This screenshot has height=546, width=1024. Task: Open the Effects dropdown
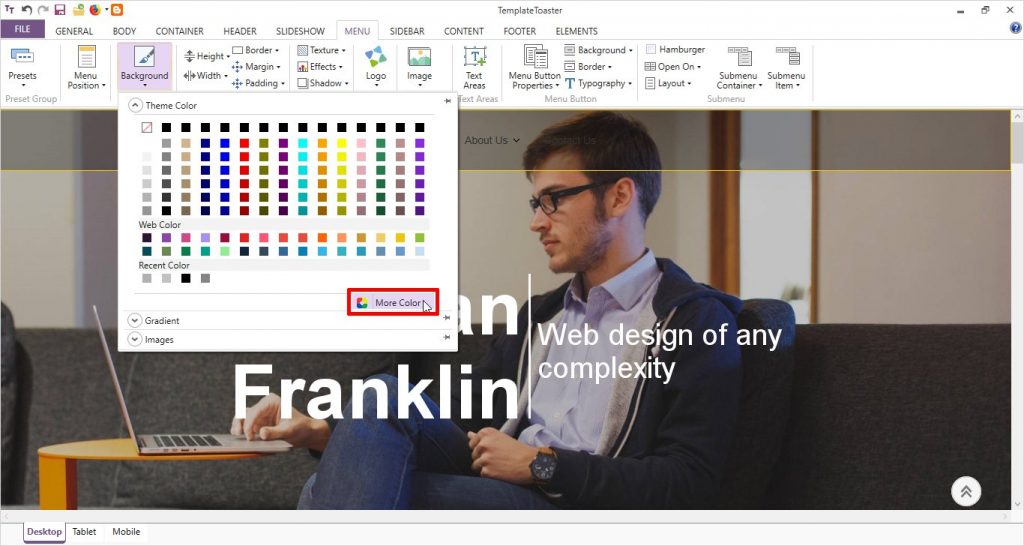(x=320, y=67)
